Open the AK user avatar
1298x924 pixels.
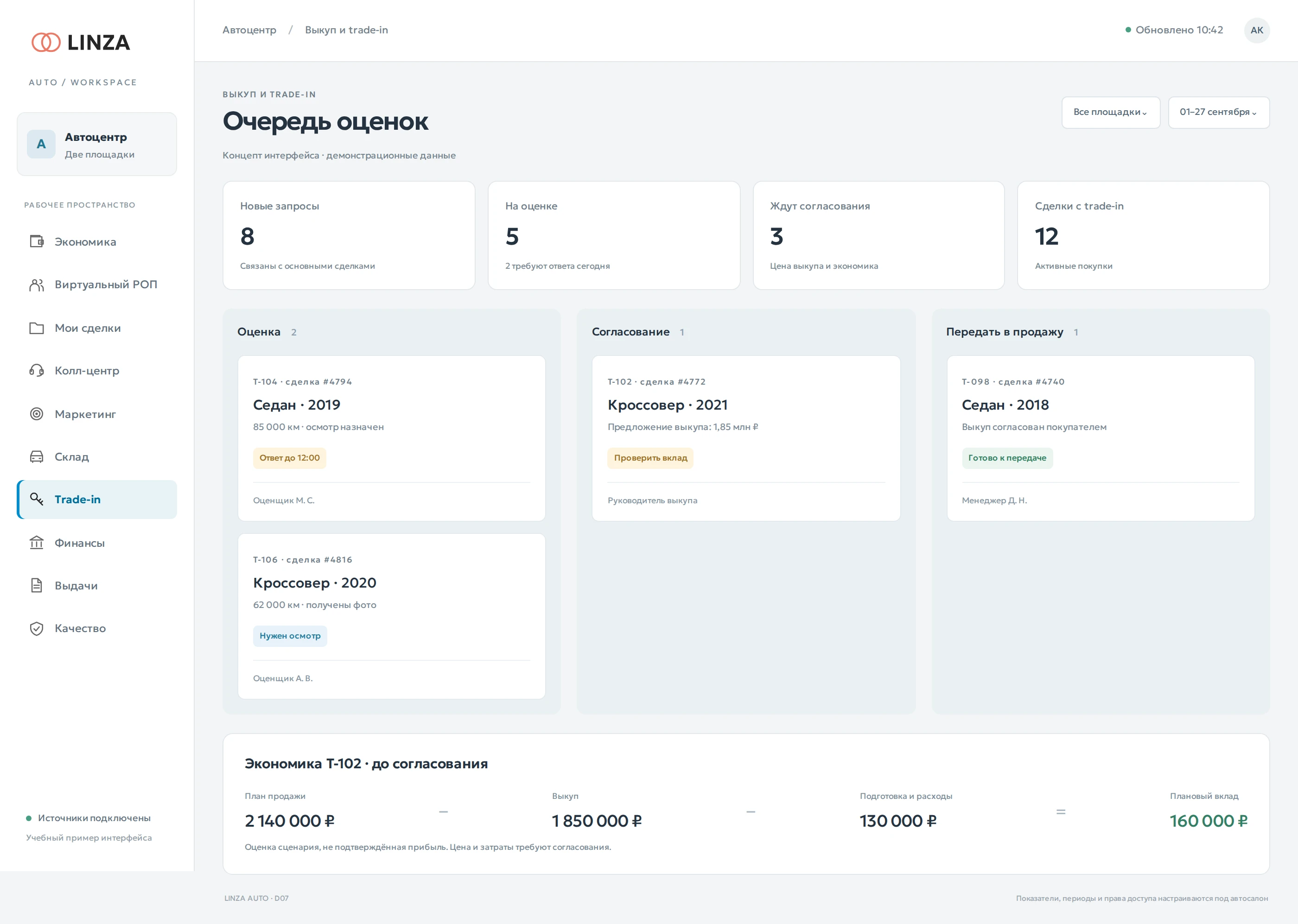[1256, 30]
